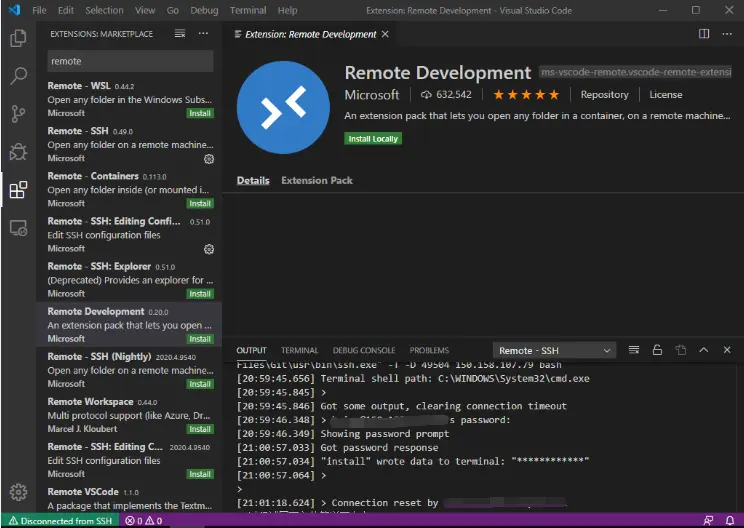
Task: Click the Install Locally button
Action: tap(373, 139)
